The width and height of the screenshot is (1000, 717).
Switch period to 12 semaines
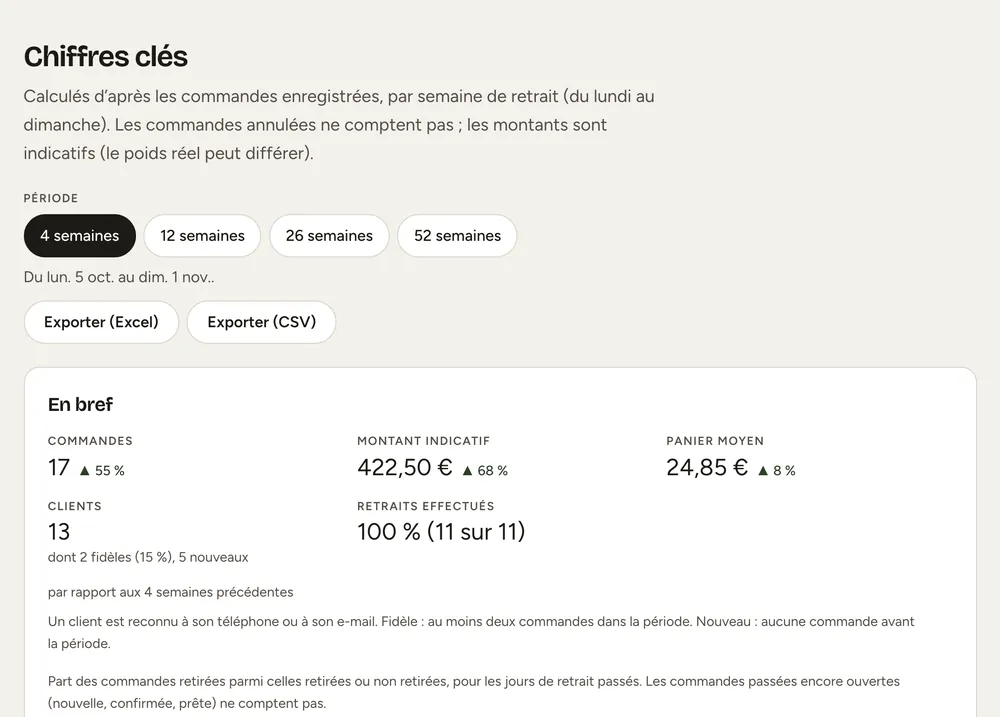click(202, 236)
